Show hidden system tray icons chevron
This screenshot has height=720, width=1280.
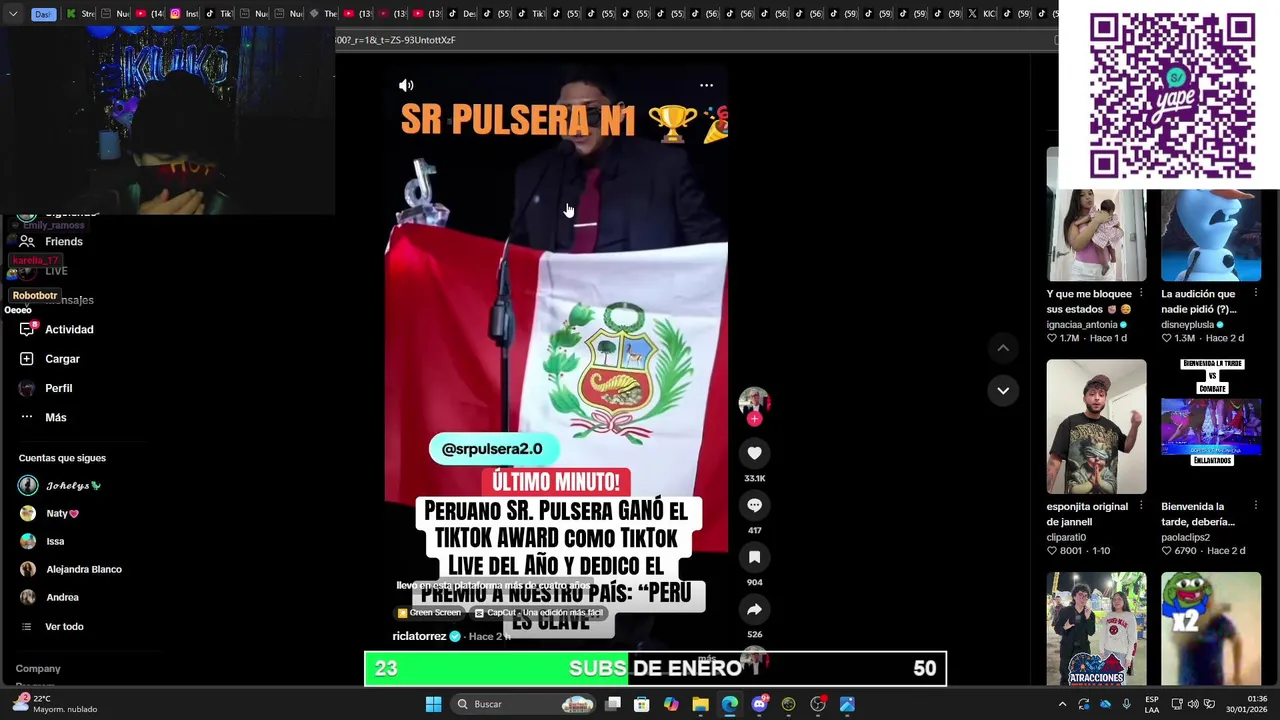coord(1062,704)
